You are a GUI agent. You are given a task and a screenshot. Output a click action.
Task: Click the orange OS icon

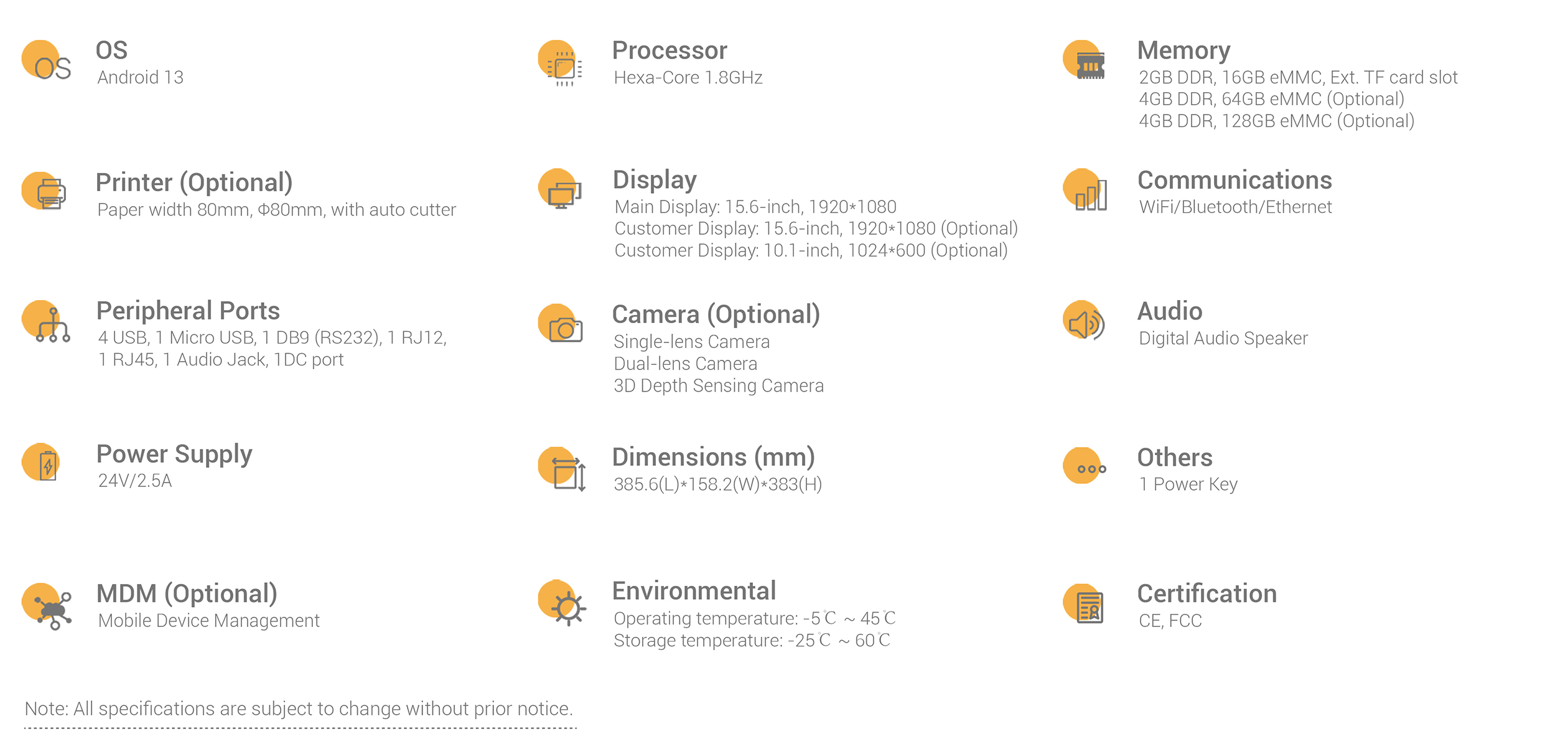47,62
